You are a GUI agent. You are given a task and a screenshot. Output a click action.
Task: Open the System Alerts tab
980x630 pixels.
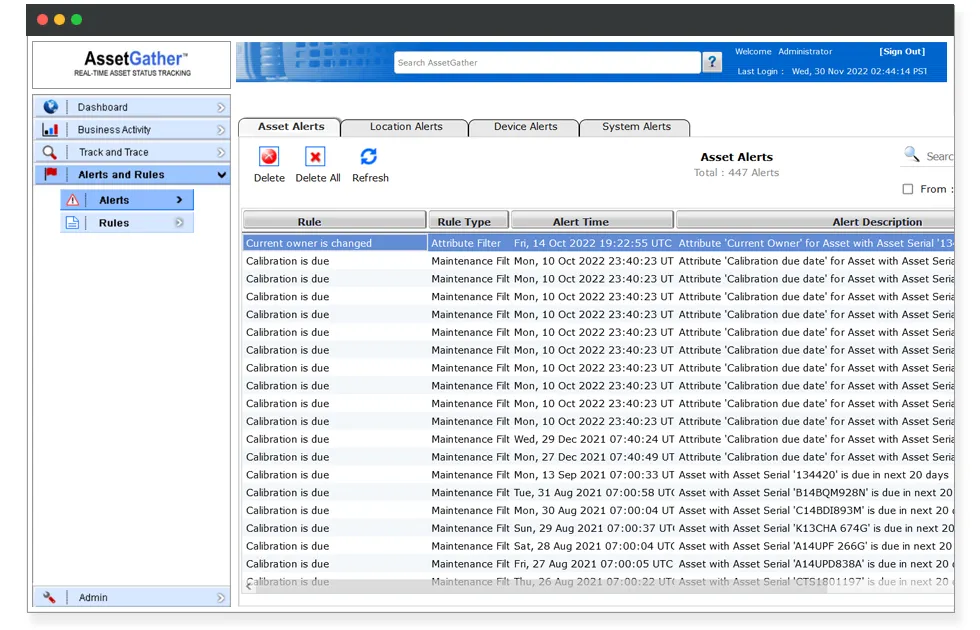point(636,127)
